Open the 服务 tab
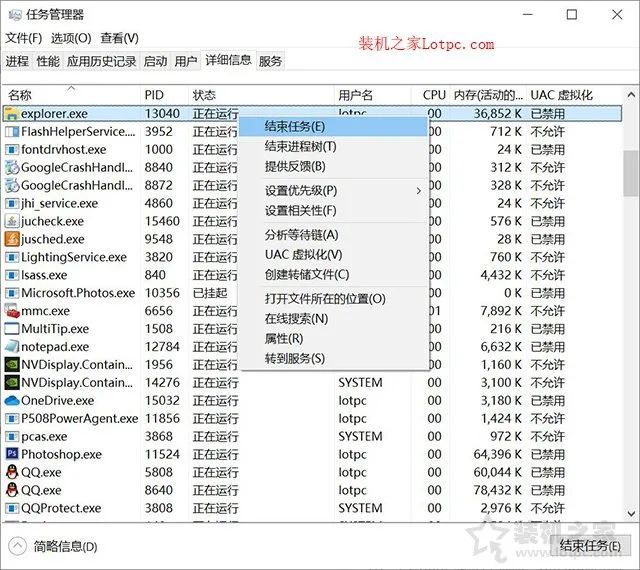Viewport: 640px width, 570px height. pyautogui.click(x=270, y=61)
